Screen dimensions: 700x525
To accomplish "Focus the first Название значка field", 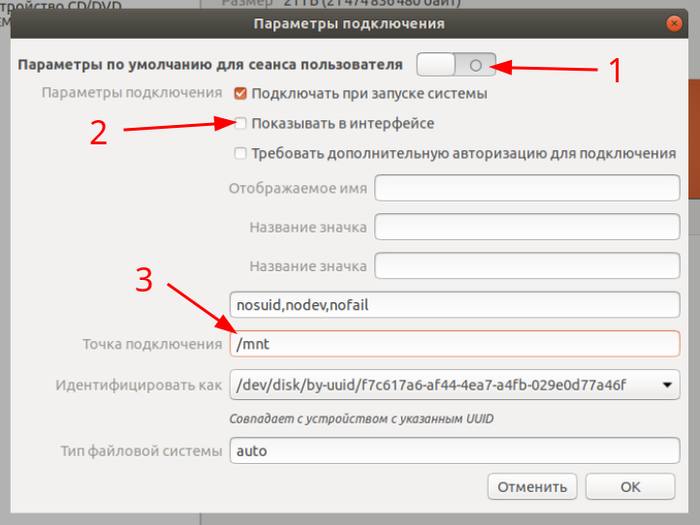I will coord(527,227).
